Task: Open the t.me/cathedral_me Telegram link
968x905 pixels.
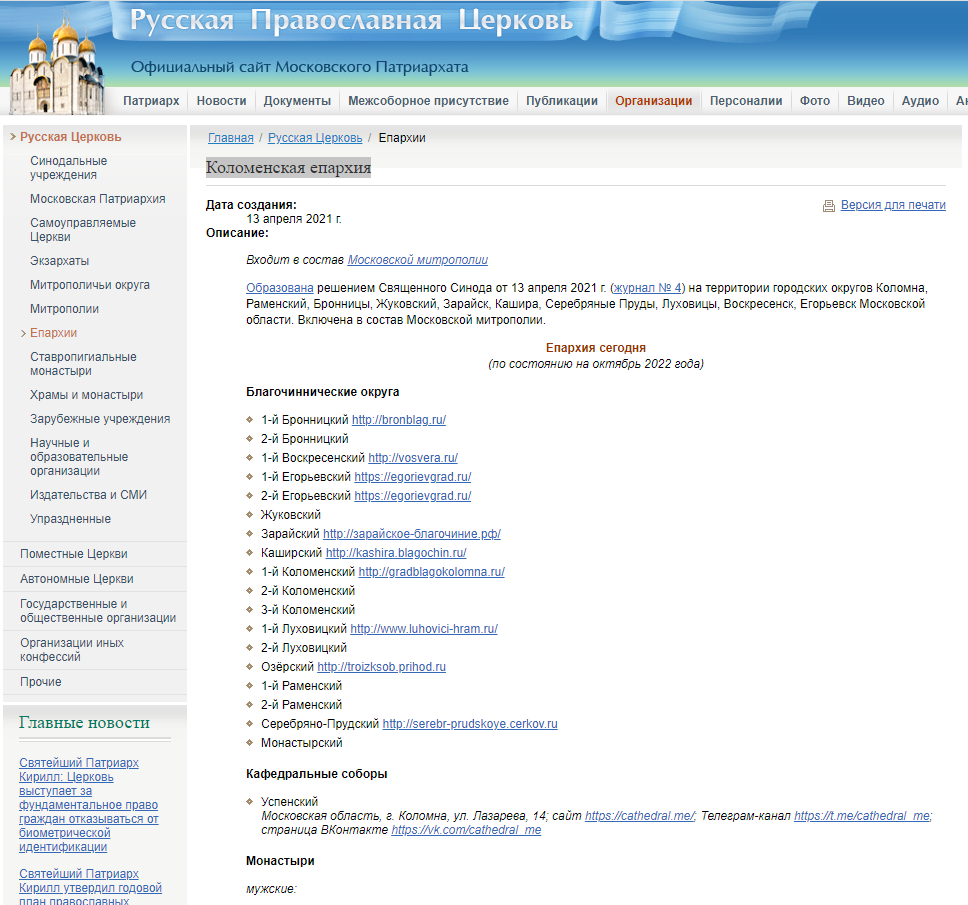Action: click(x=862, y=816)
